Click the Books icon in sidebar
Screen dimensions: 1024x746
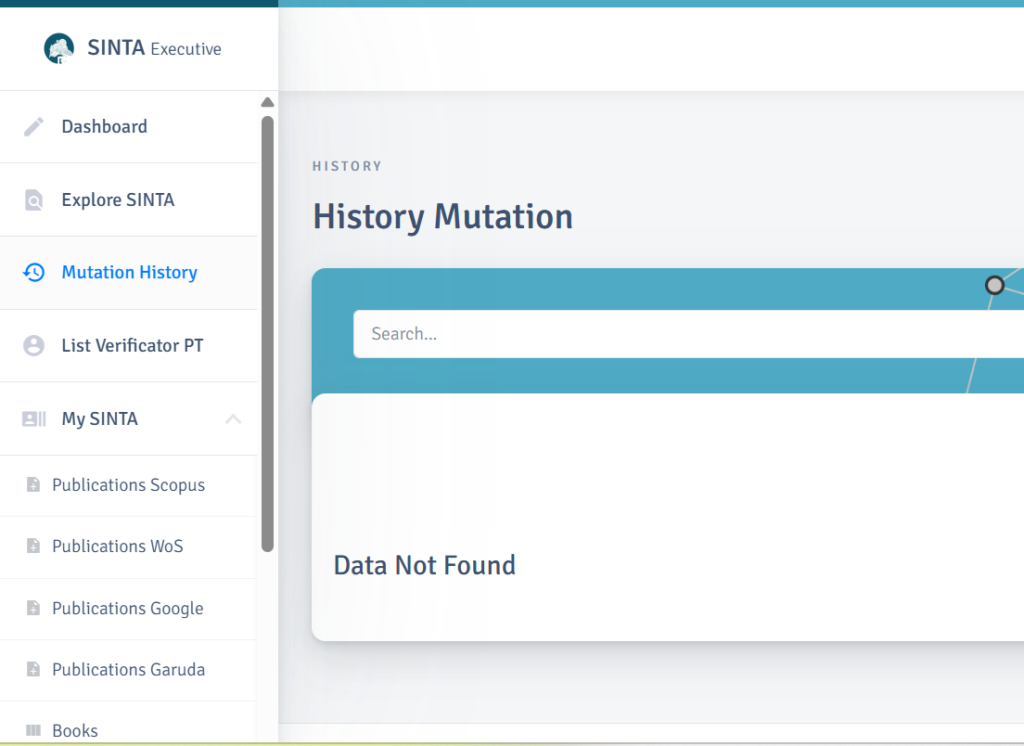pos(33,730)
